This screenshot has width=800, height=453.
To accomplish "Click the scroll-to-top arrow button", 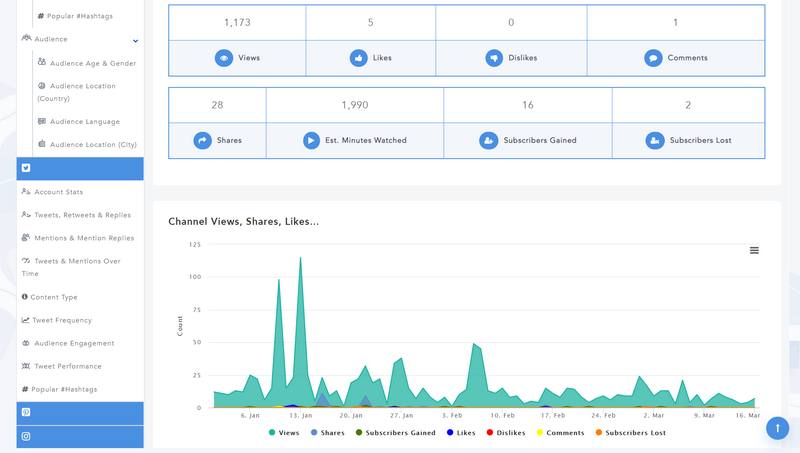I will point(778,428).
